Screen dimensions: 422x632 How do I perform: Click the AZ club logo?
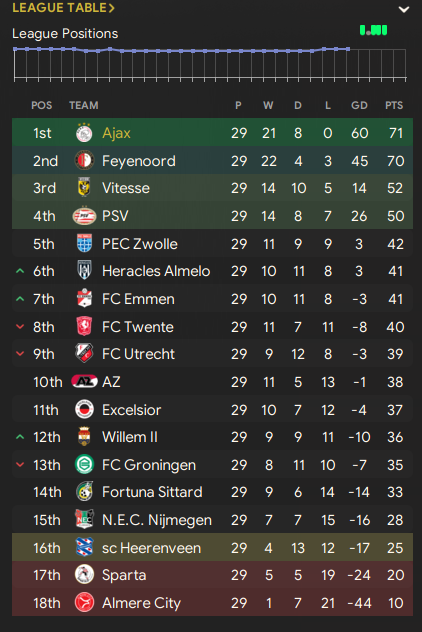84,381
